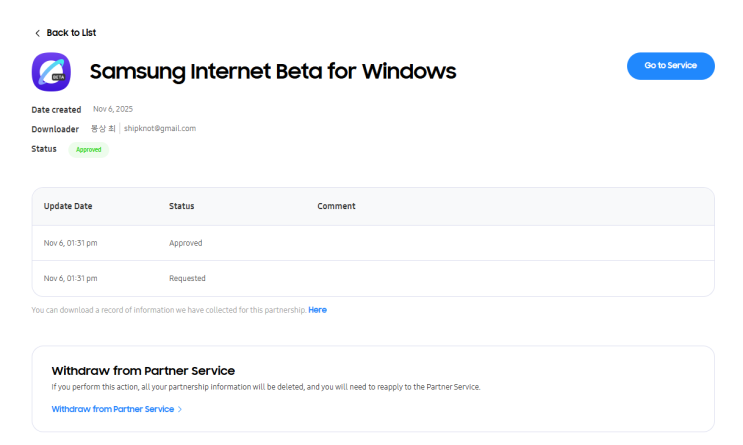This screenshot has width=743, height=445.
Task: Click the Samsung Internet Beta for Windows title
Action: pos(272,71)
